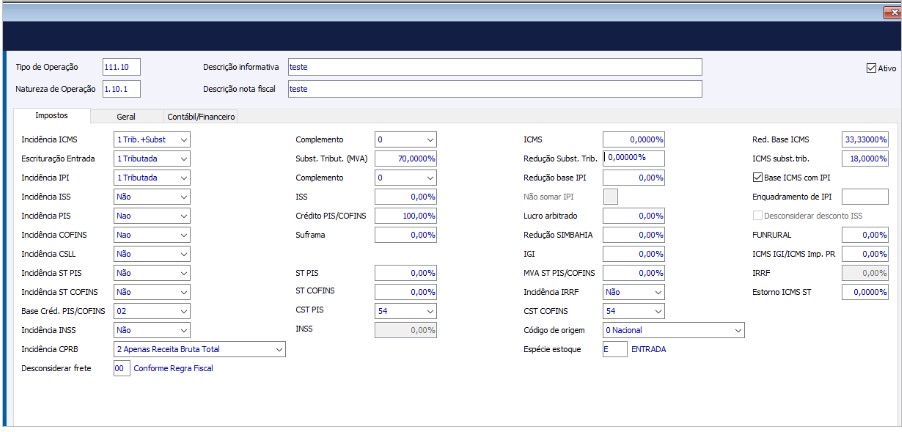Open Incidência COFINS dropdown
Screen dimensions: 902x432
coord(152,235)
